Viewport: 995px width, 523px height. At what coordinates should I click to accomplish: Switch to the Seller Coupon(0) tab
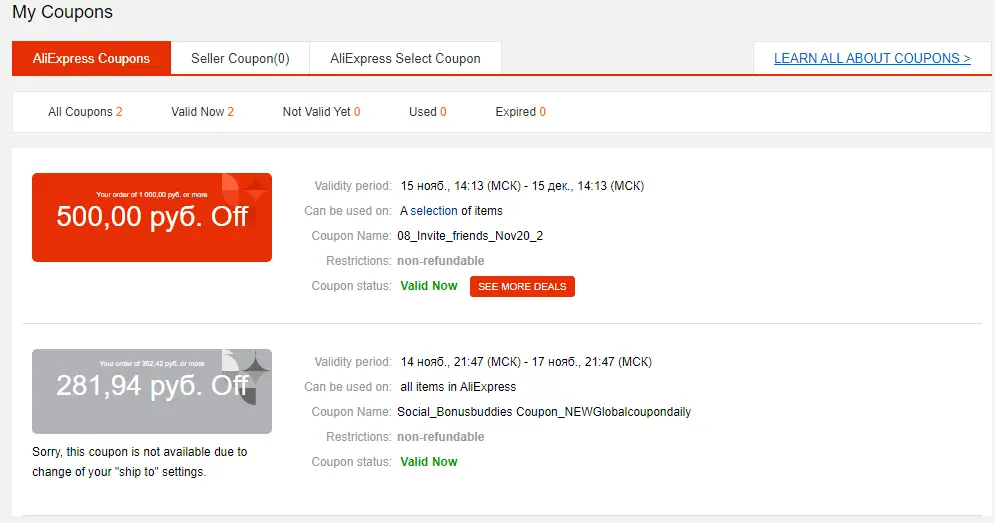[x=240, y=58]
